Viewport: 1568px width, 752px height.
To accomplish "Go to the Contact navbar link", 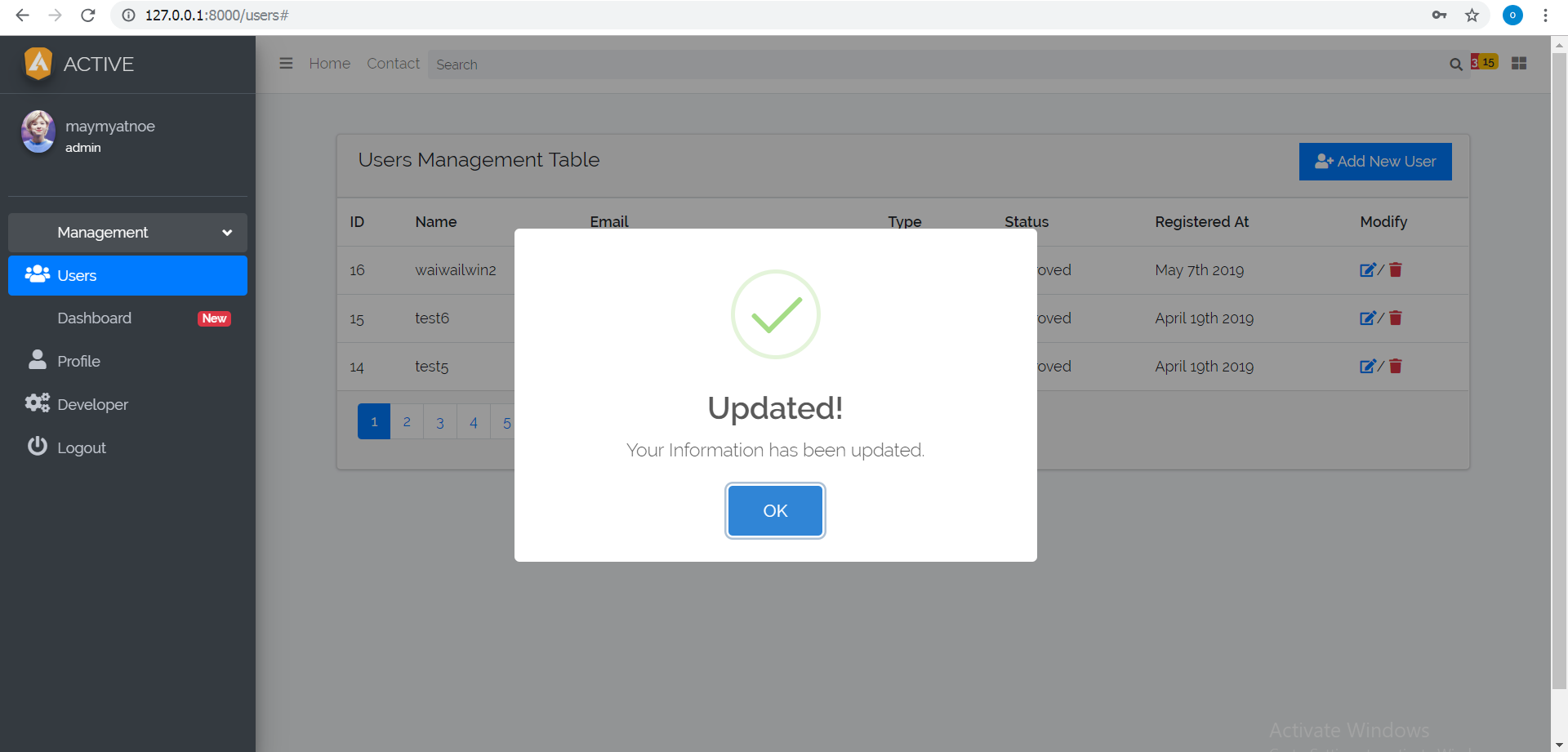I will coord(393,64).
